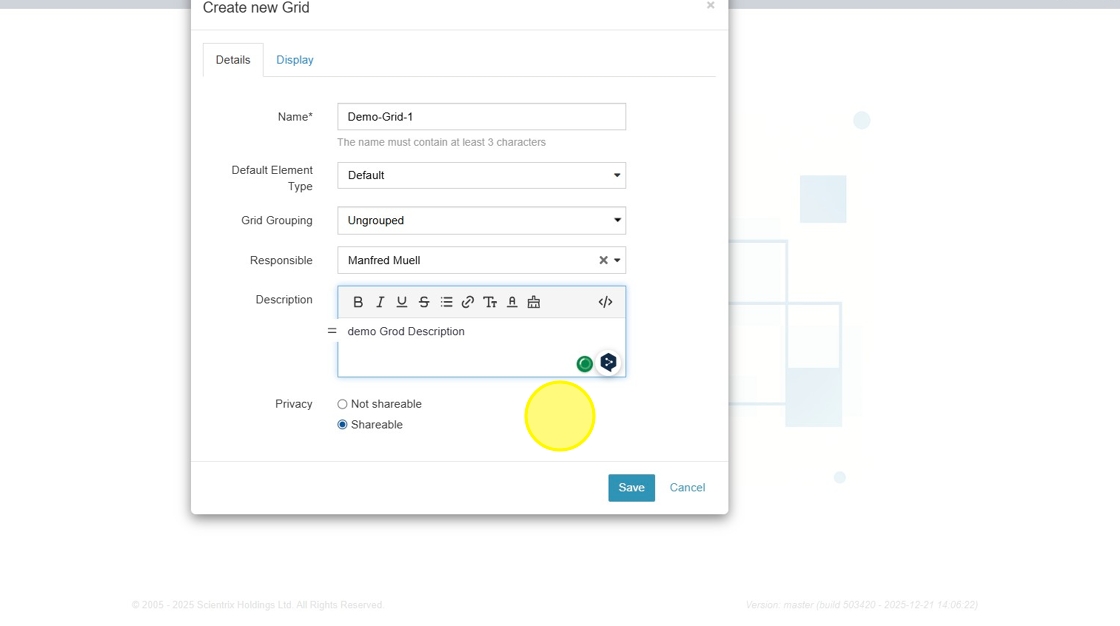The image size is (1120, 626).
Task: Click the clear formatting brush icon
Action: 534,302
